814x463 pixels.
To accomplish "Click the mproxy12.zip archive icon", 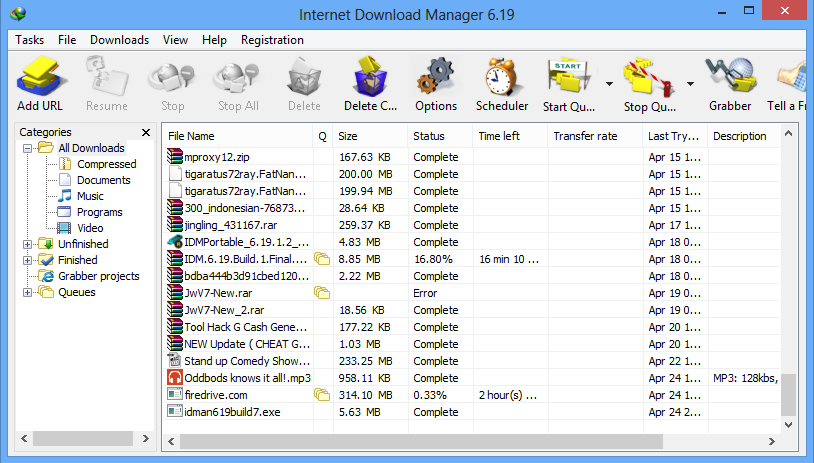I will [x=175, y=156].
